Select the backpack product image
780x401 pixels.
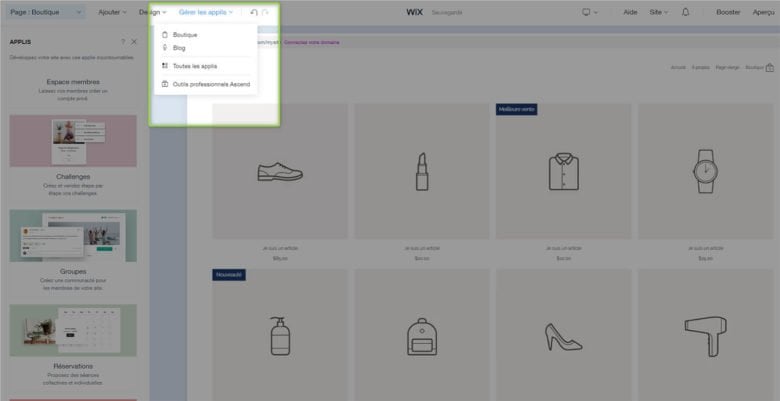(x=422, y=335)
